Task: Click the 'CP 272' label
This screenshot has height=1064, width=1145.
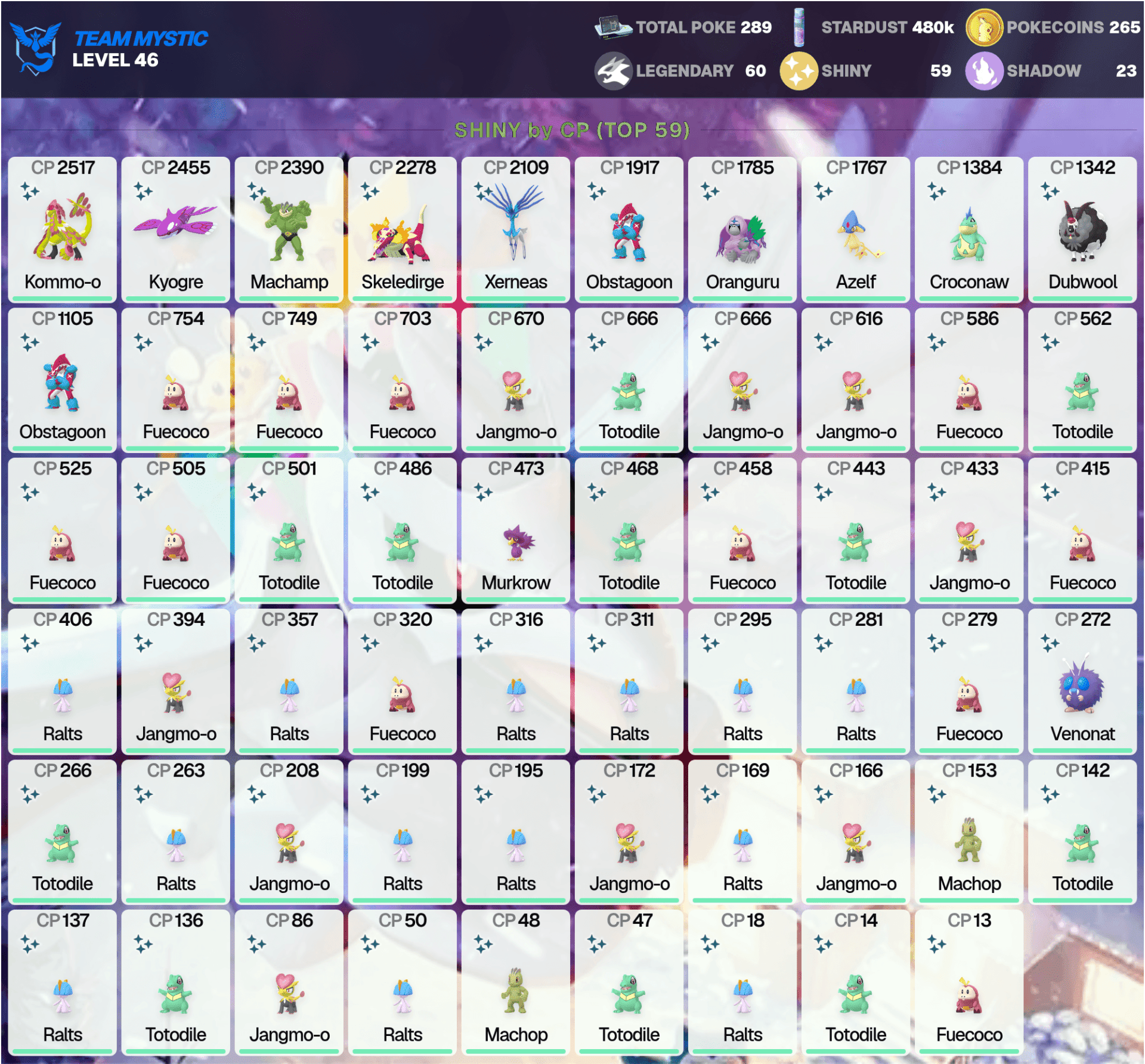Action: point(1082,619)
